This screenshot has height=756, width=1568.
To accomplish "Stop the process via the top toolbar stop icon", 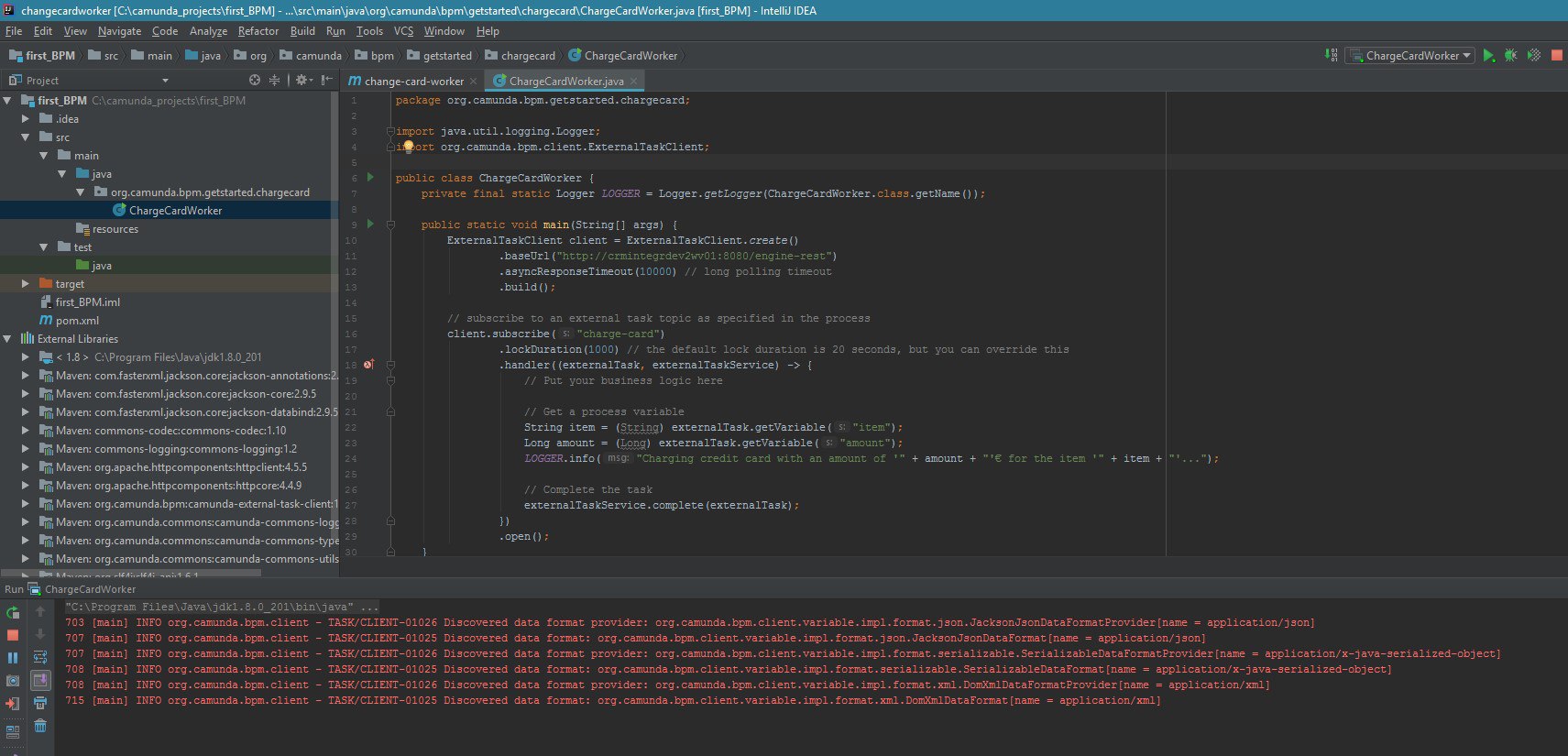I will [x=1556, y=56].
